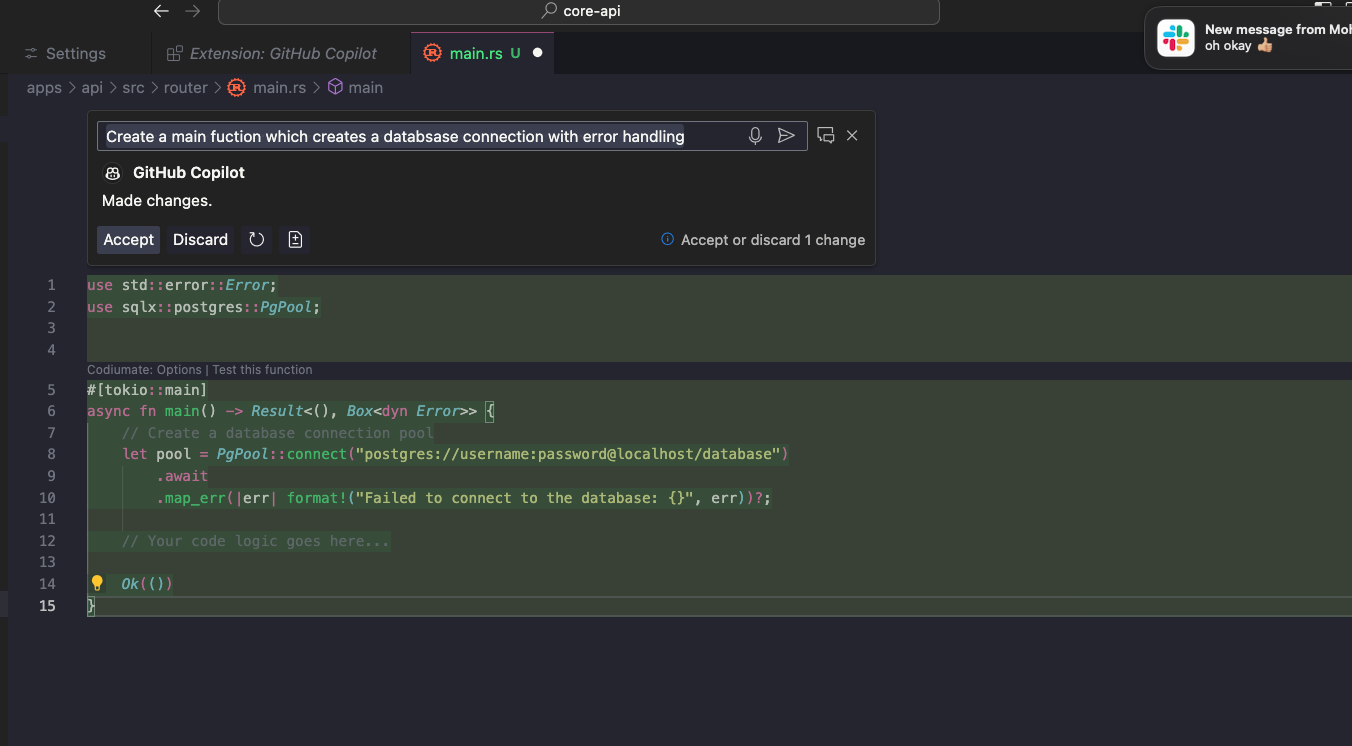Click the Codiumate Options code lens
Screen dimensions: 1352x746
click(x=145, y=370)
